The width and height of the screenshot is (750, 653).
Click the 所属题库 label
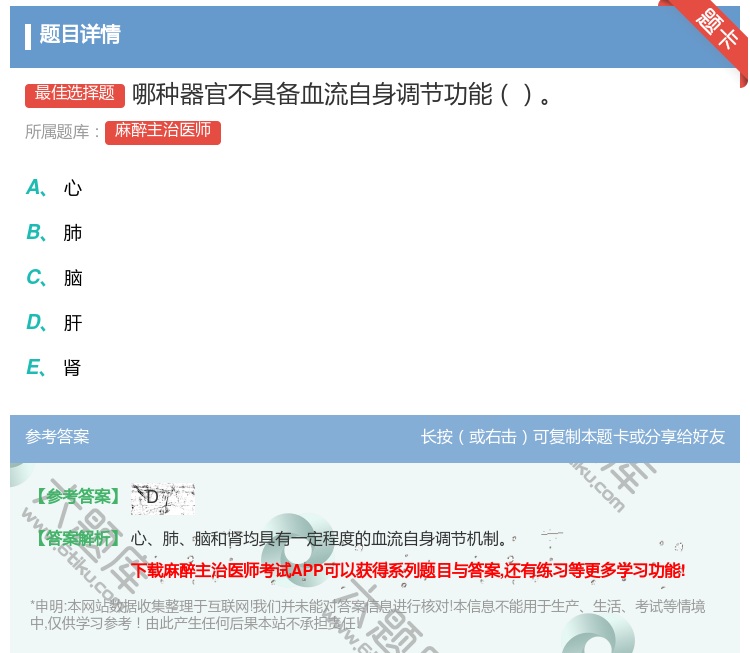click(x=62, y=132)
